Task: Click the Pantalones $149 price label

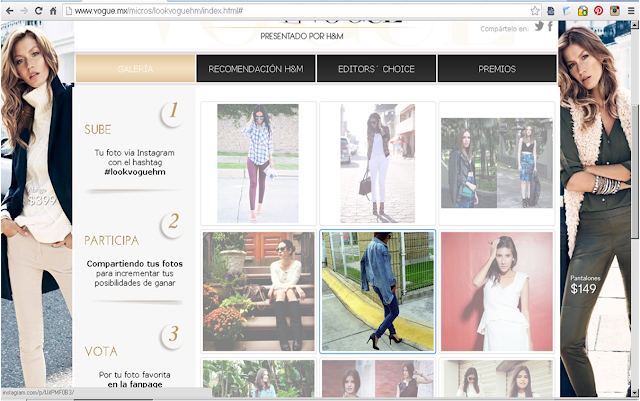Action: [584, 285]
